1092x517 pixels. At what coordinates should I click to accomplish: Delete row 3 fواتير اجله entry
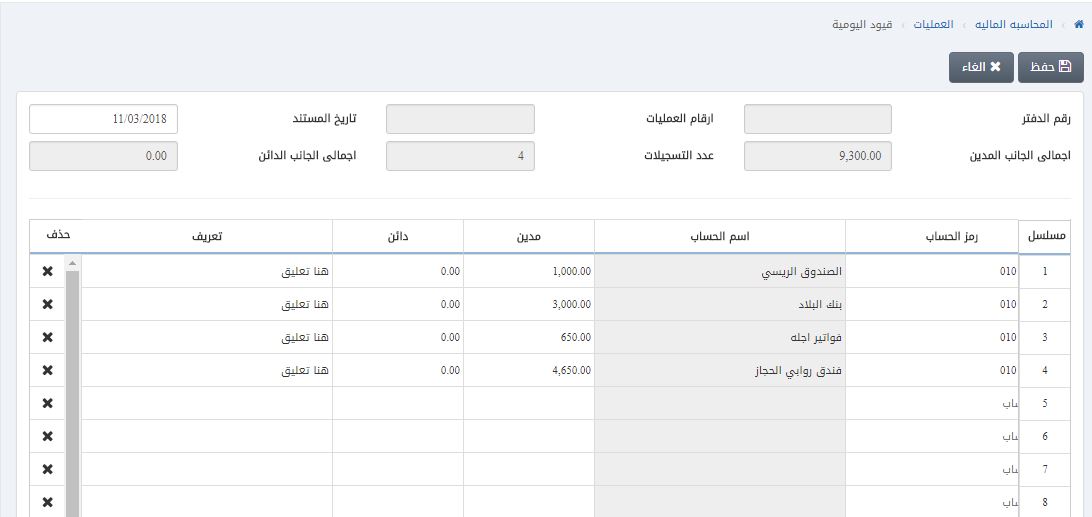(47, 337)
